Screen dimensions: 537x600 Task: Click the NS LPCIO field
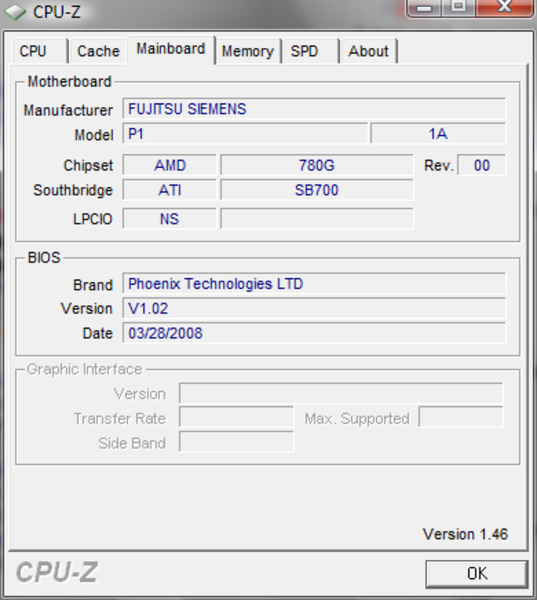[170, 219]
